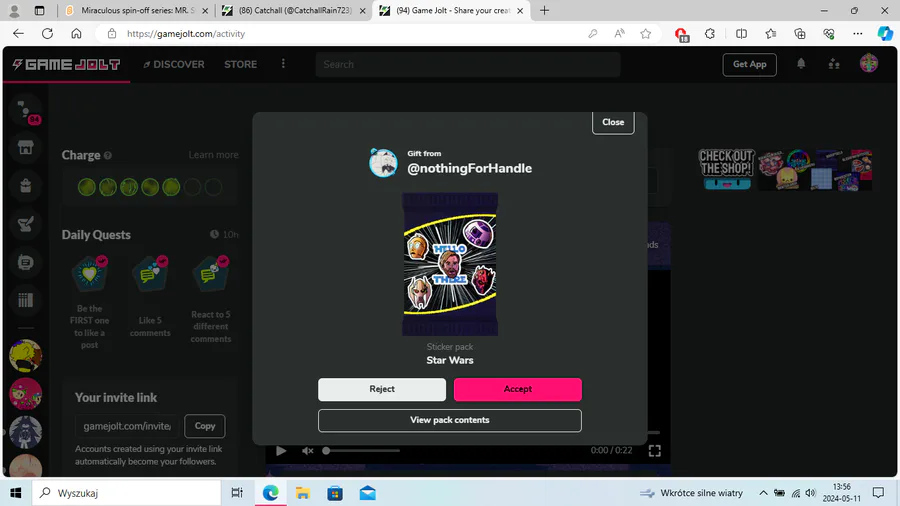Open the browser extensions puzzle icon
Image resolution: width=900 pixels, height=506 pixels.
click(710, 34)
